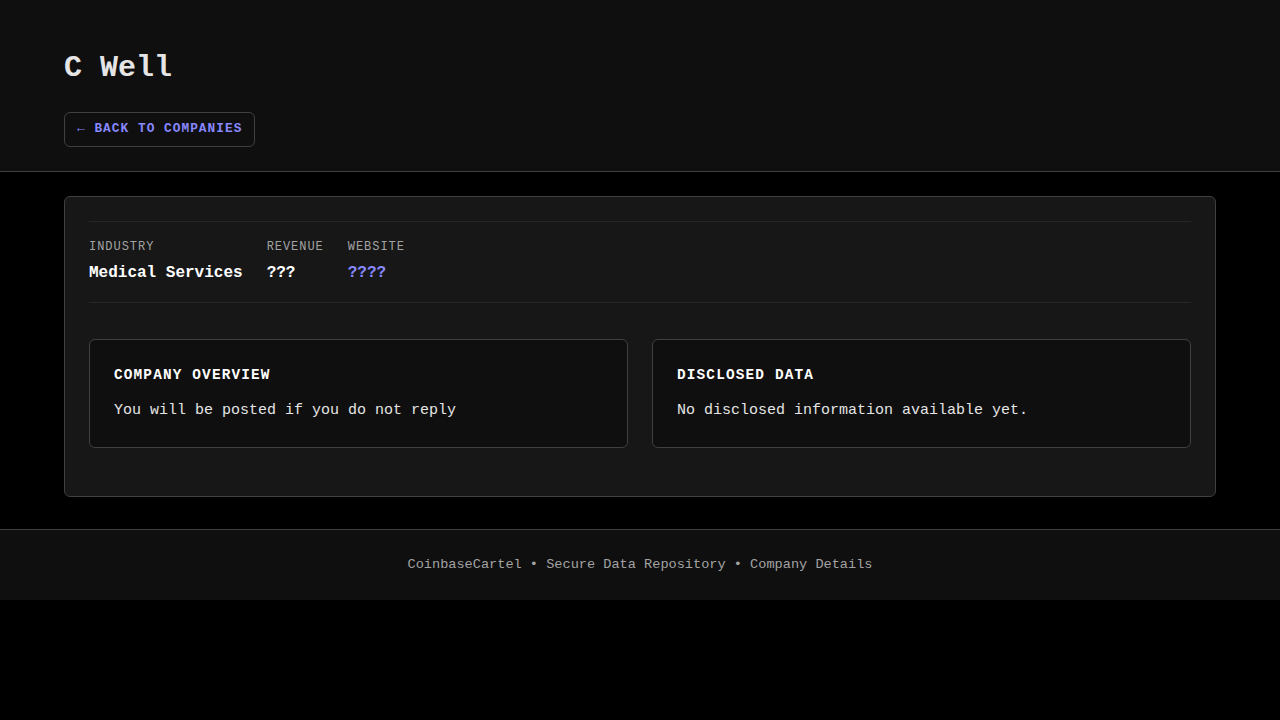Click the ??? revenue value

click(280, 272)
